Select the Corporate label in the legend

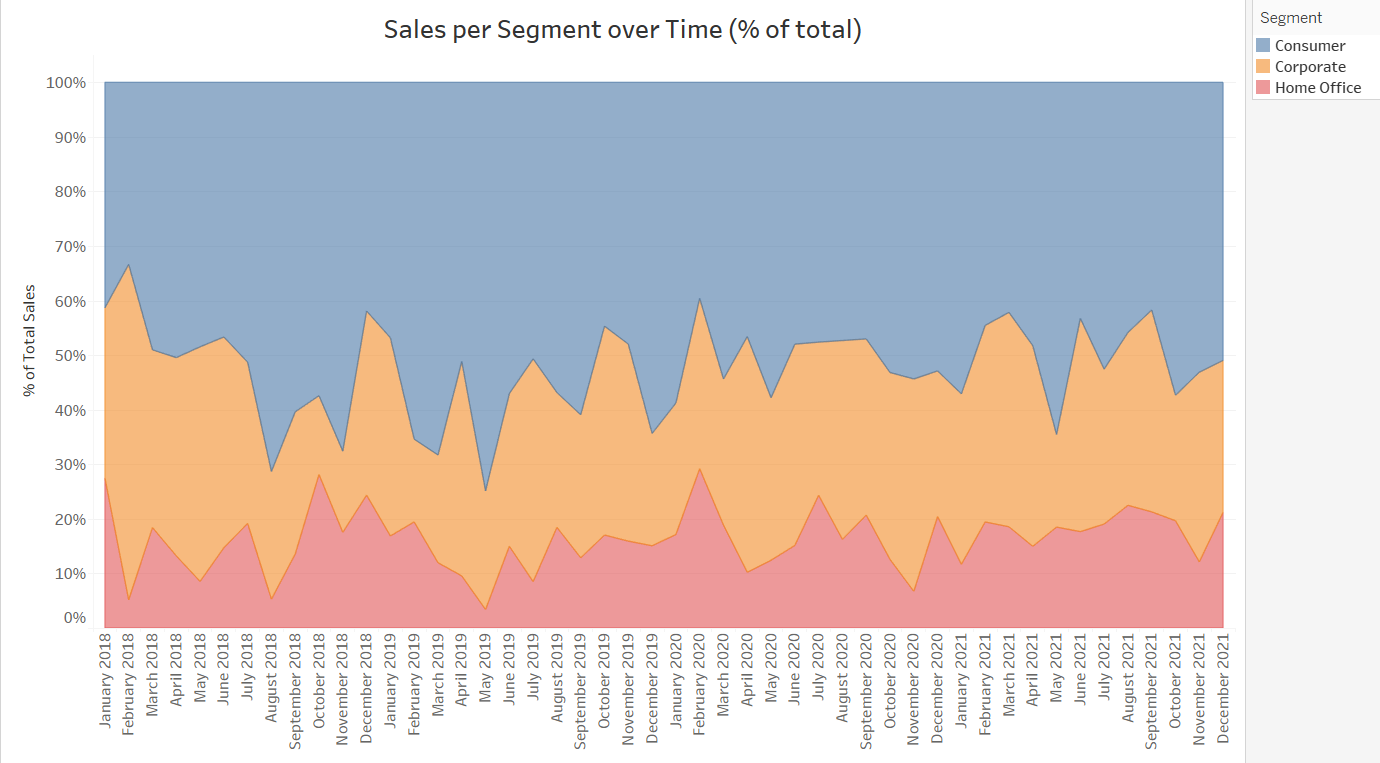[1310, 67]
